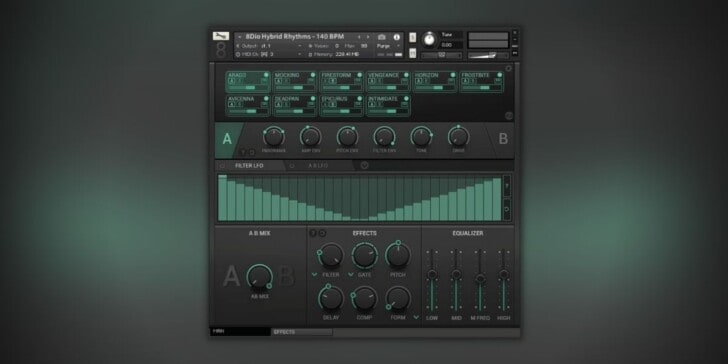728x364 pixels.
Task: Switch to the Effects page tab
Action: point(302,332)
